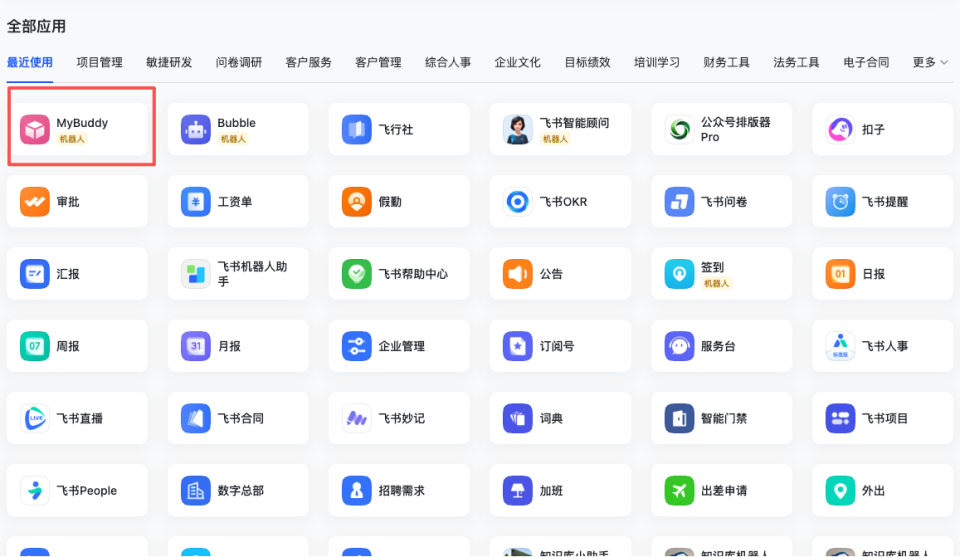Switch to the 目标绩效 tab
This screenshot has width=960, height=557.
point(587,62)
